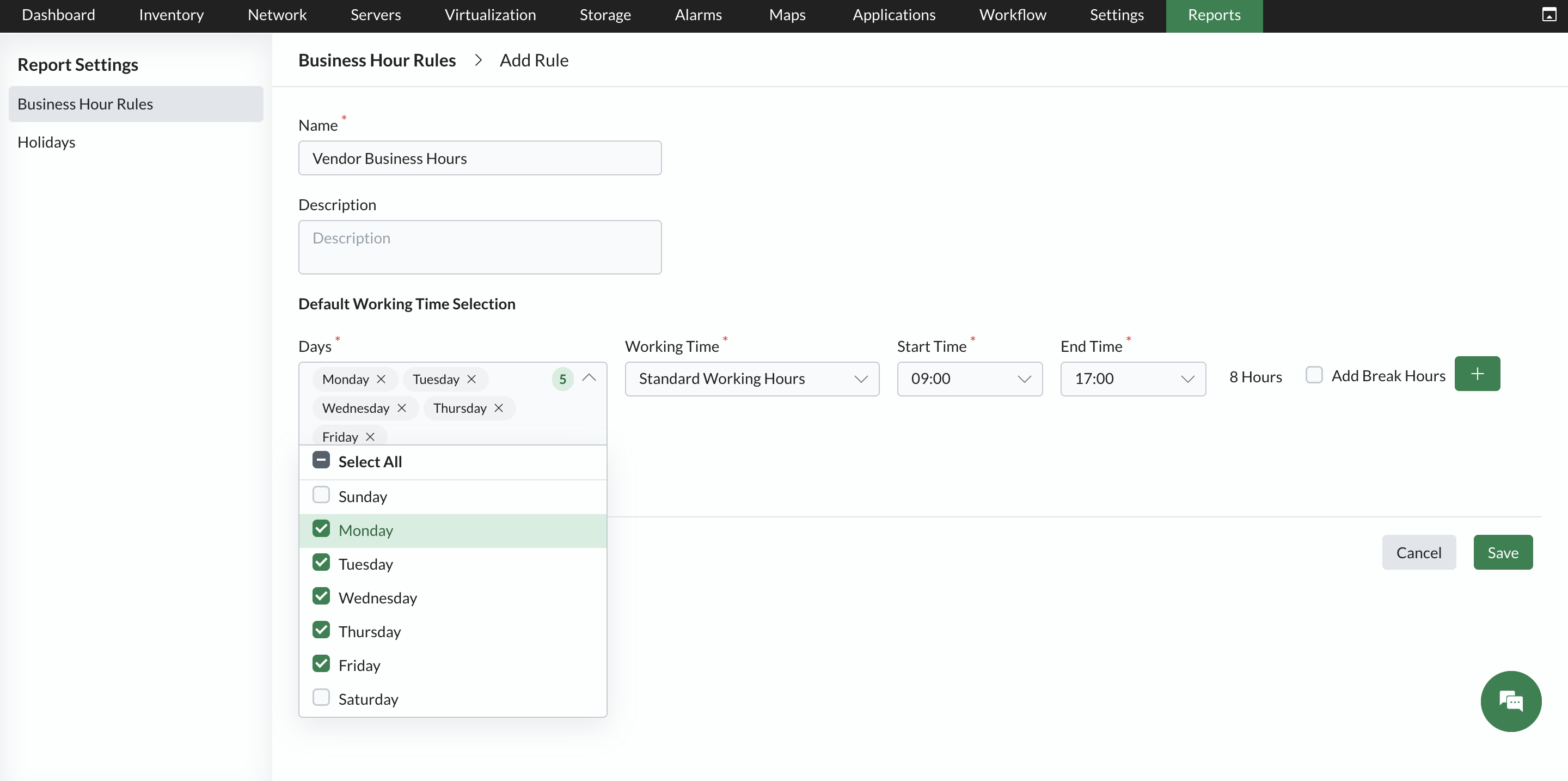Open the Alarms menu
The height and width of the screenshot is (781, 1568).
(x=698, y=15)
